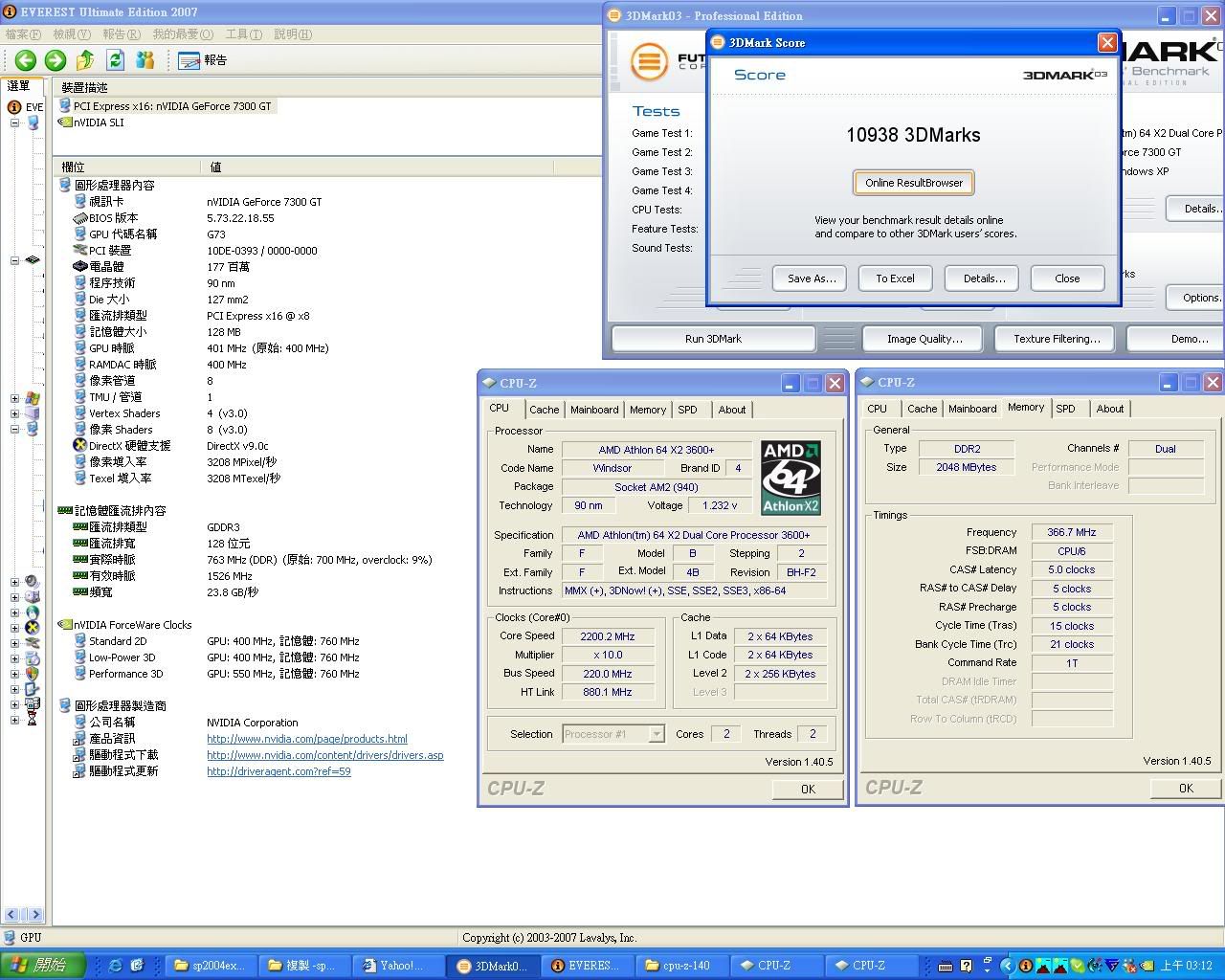Viewport: 1225px width, 980px height.
Task: Click Texture Filtering... button in 3DMark03
Action: coord(1057,339)
